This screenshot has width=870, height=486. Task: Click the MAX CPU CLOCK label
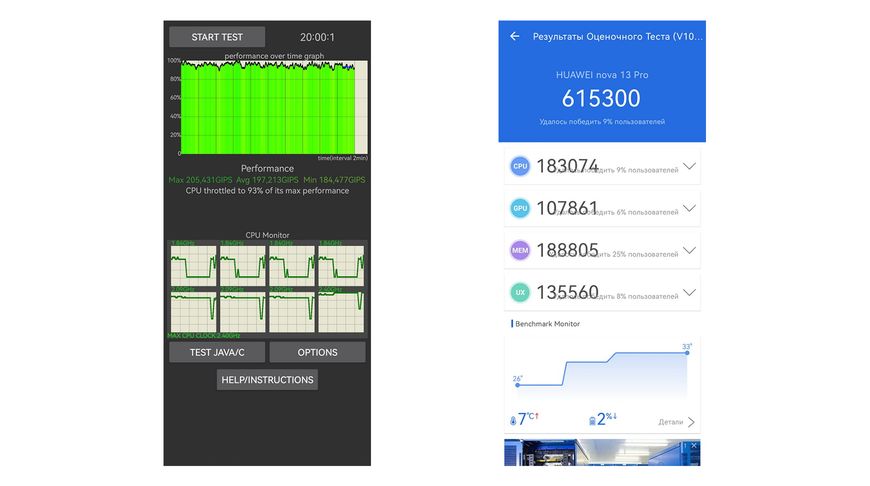coord(204,336)
